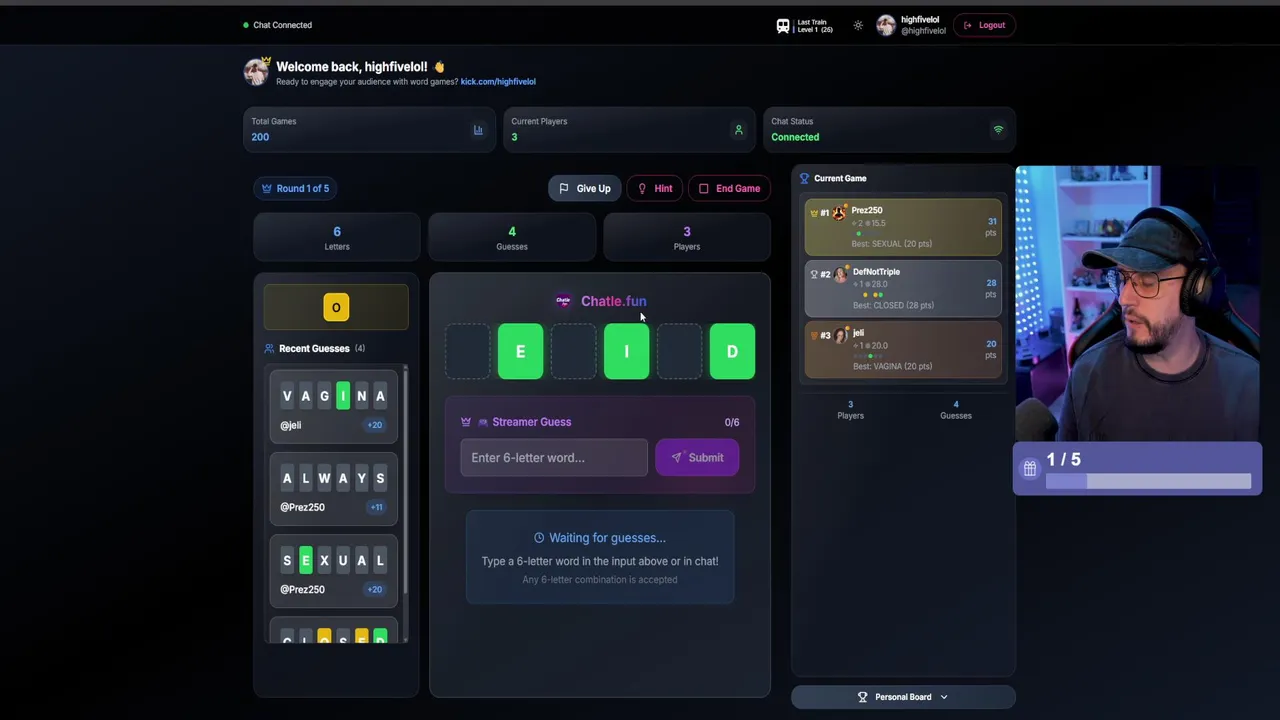Click the green E letter tile

click(520, 351)
